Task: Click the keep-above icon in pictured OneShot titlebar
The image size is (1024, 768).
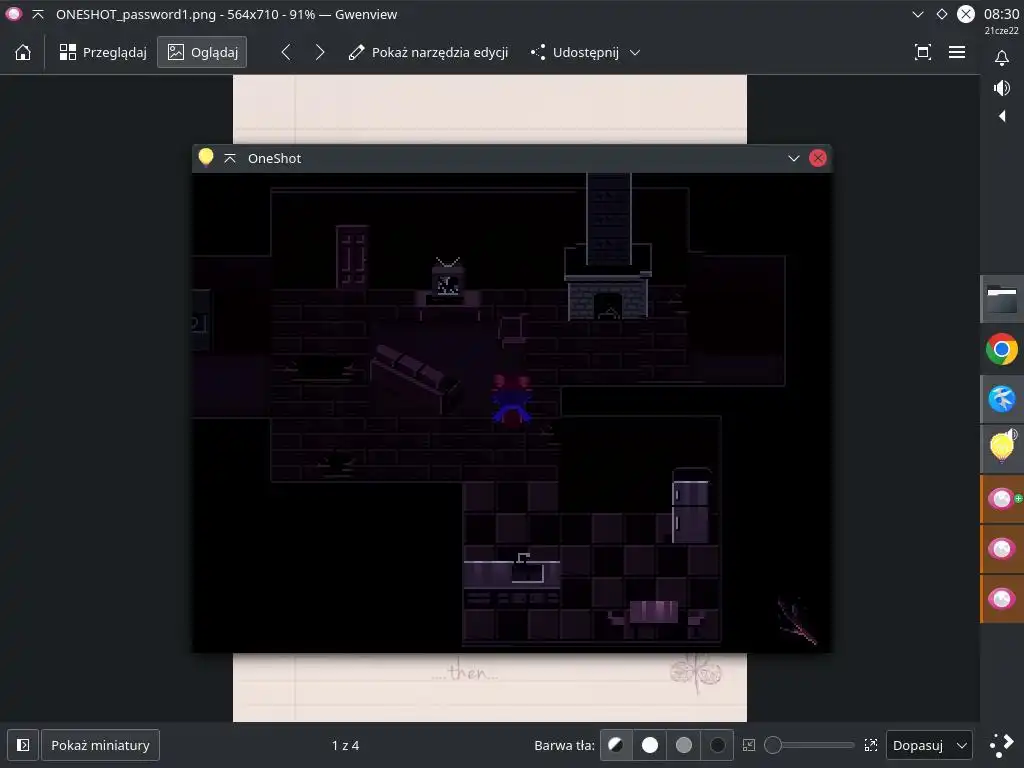Action: (230, 158)
